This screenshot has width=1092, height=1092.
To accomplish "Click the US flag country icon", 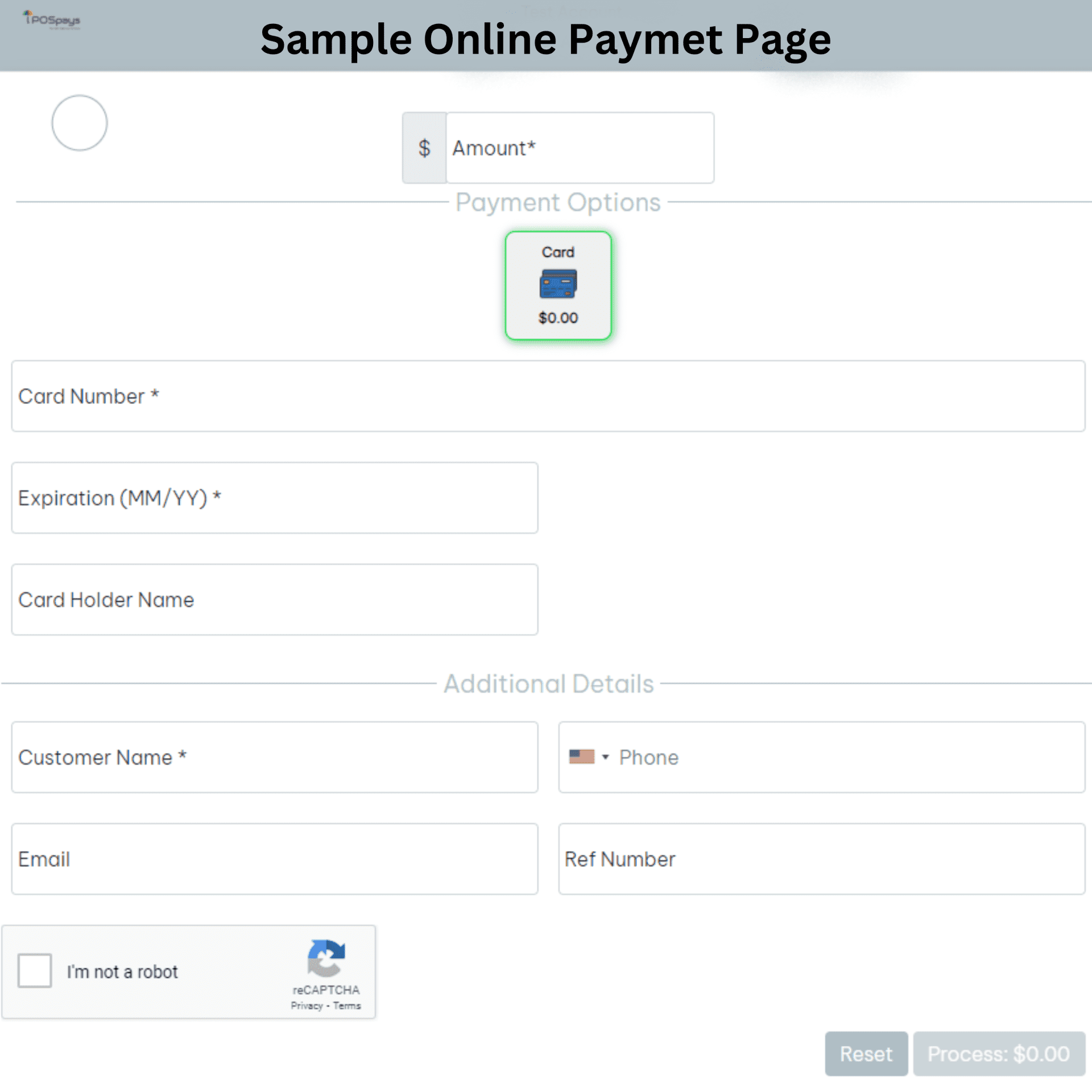I will tap(581, 756).
